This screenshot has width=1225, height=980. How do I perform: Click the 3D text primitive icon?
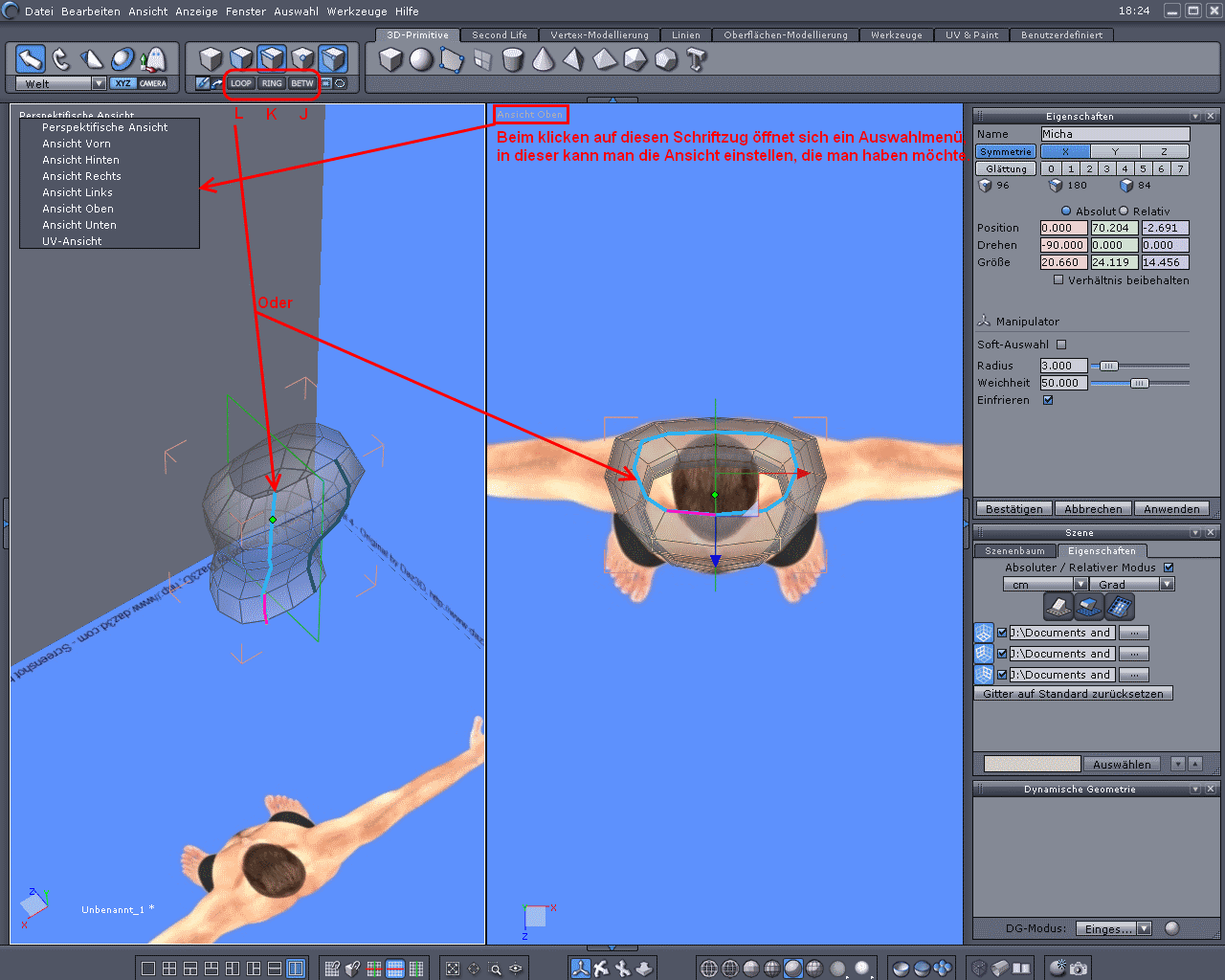(697, 60)
